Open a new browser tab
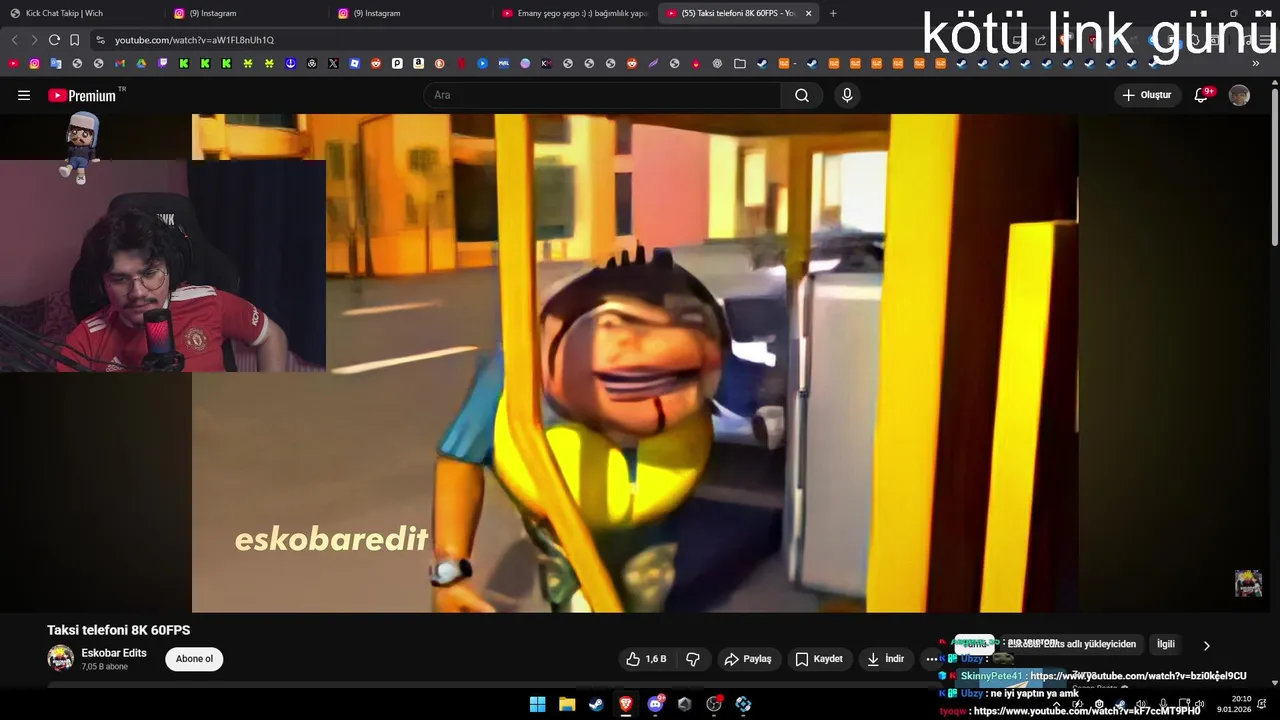This screenshot has height=720, width=1280. [833, 13]
